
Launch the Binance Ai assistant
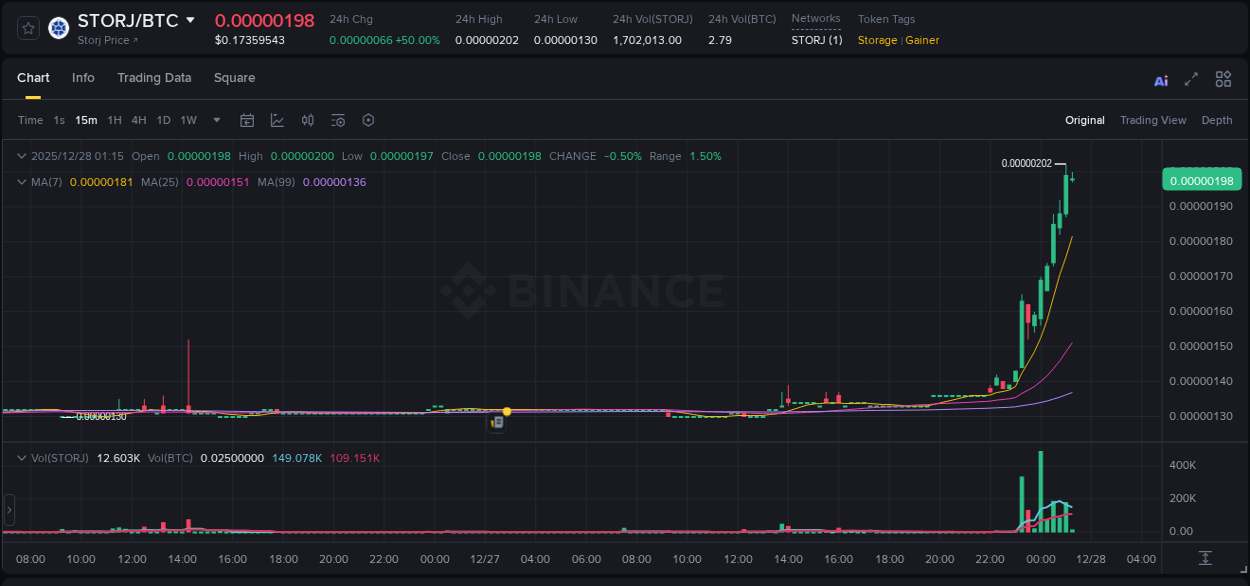click(x=1161, y=79)
